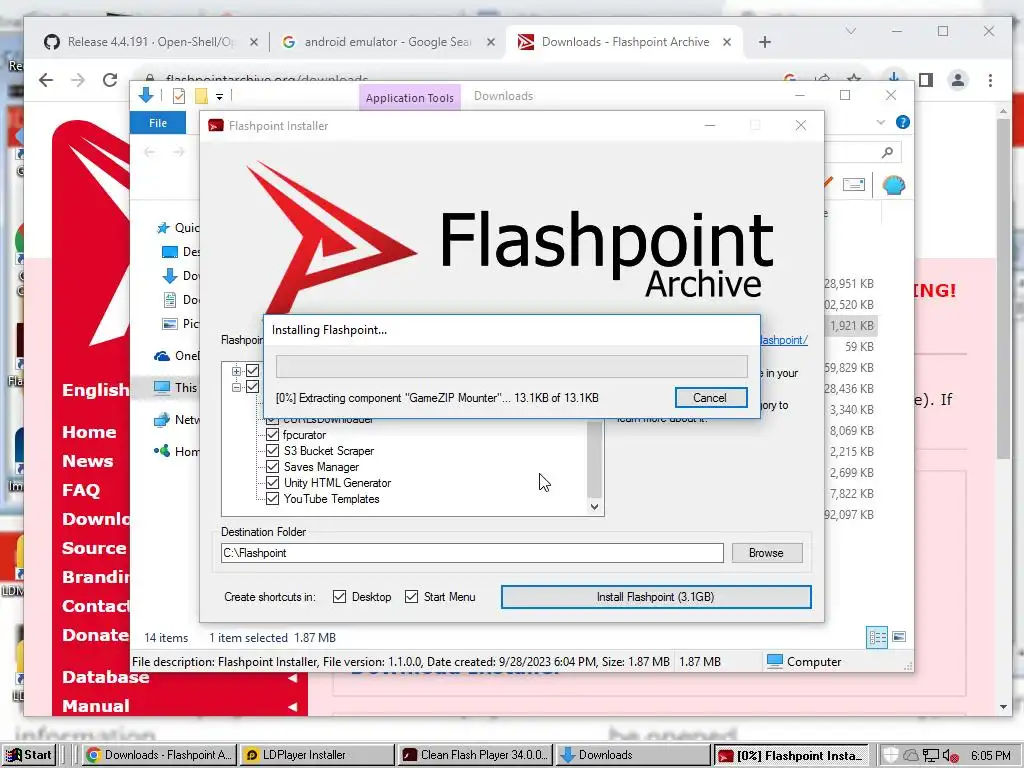This screenshot has width=1024, height=768.
Task: Click the Install Flashpoint (3.1GB) button
Action: pos(656,597)
